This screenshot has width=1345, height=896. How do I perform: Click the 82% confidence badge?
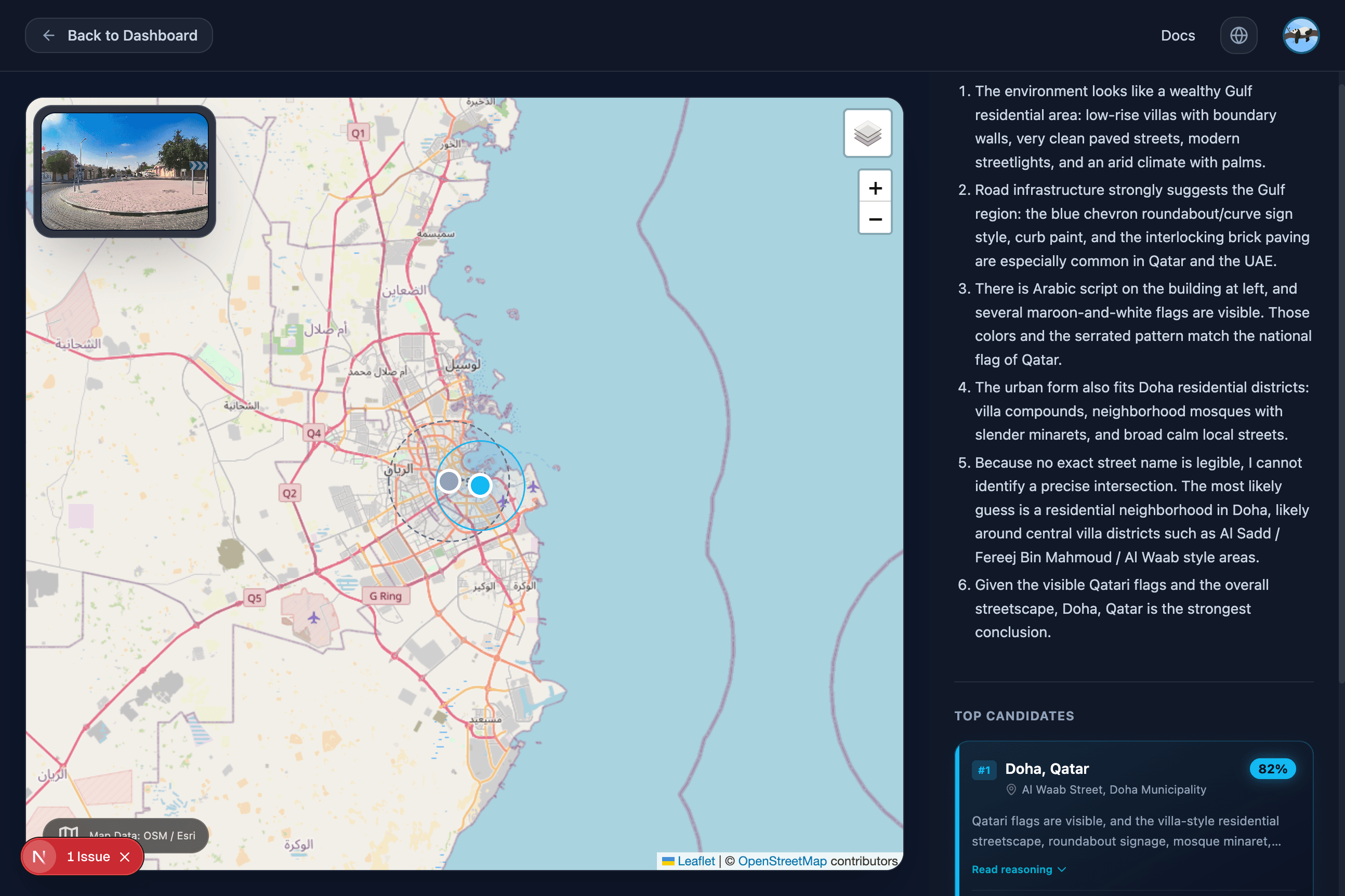(1272, 769)
